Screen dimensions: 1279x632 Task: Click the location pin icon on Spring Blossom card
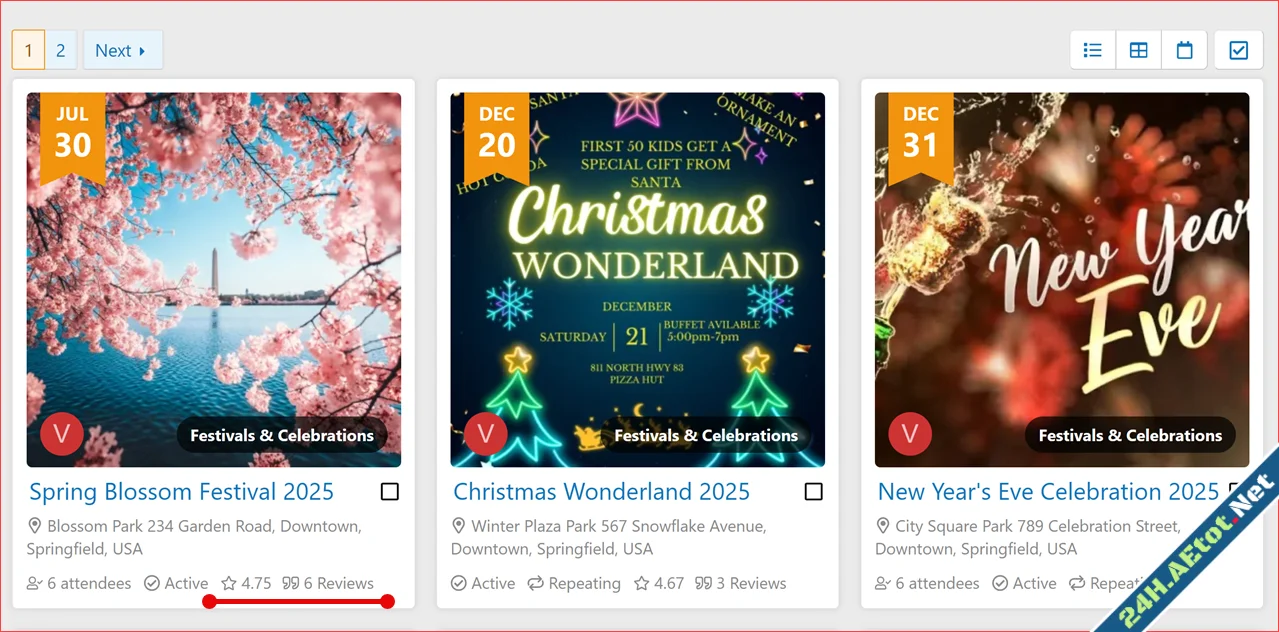(x=37, y=526)
